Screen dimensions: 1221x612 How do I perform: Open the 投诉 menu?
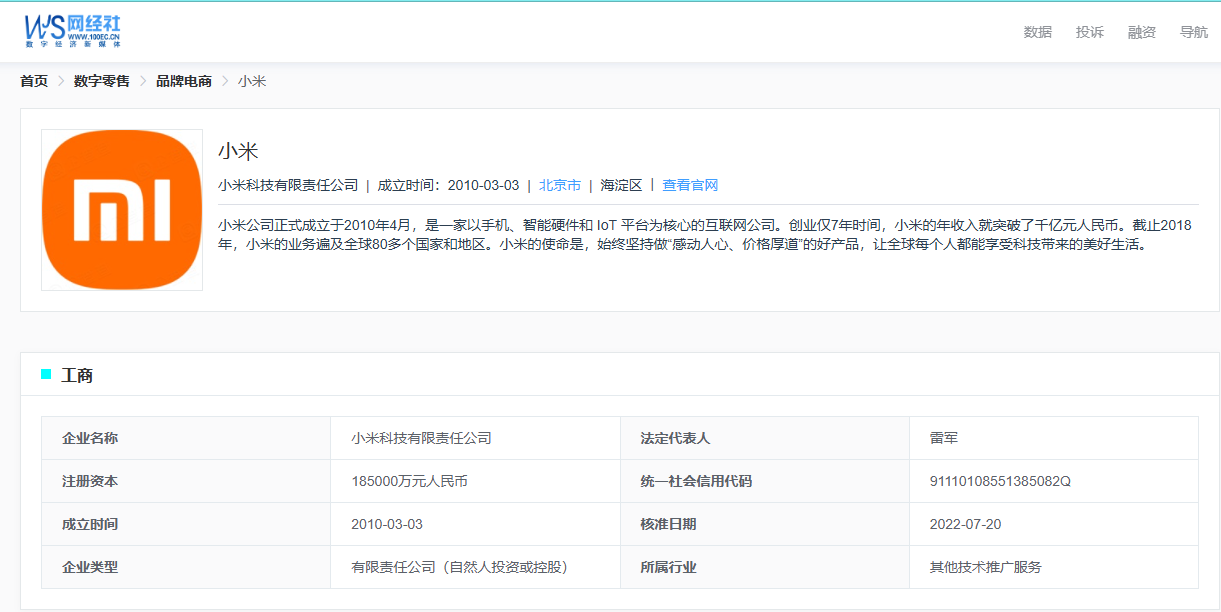coord(1090,32)
